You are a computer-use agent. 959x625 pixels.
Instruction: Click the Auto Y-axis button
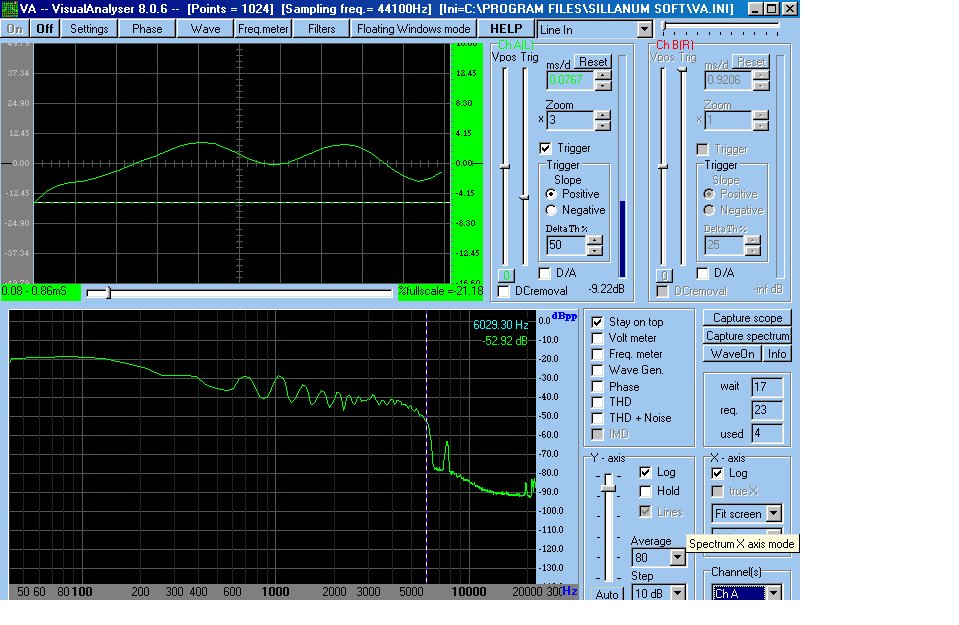tap(607, 594)
